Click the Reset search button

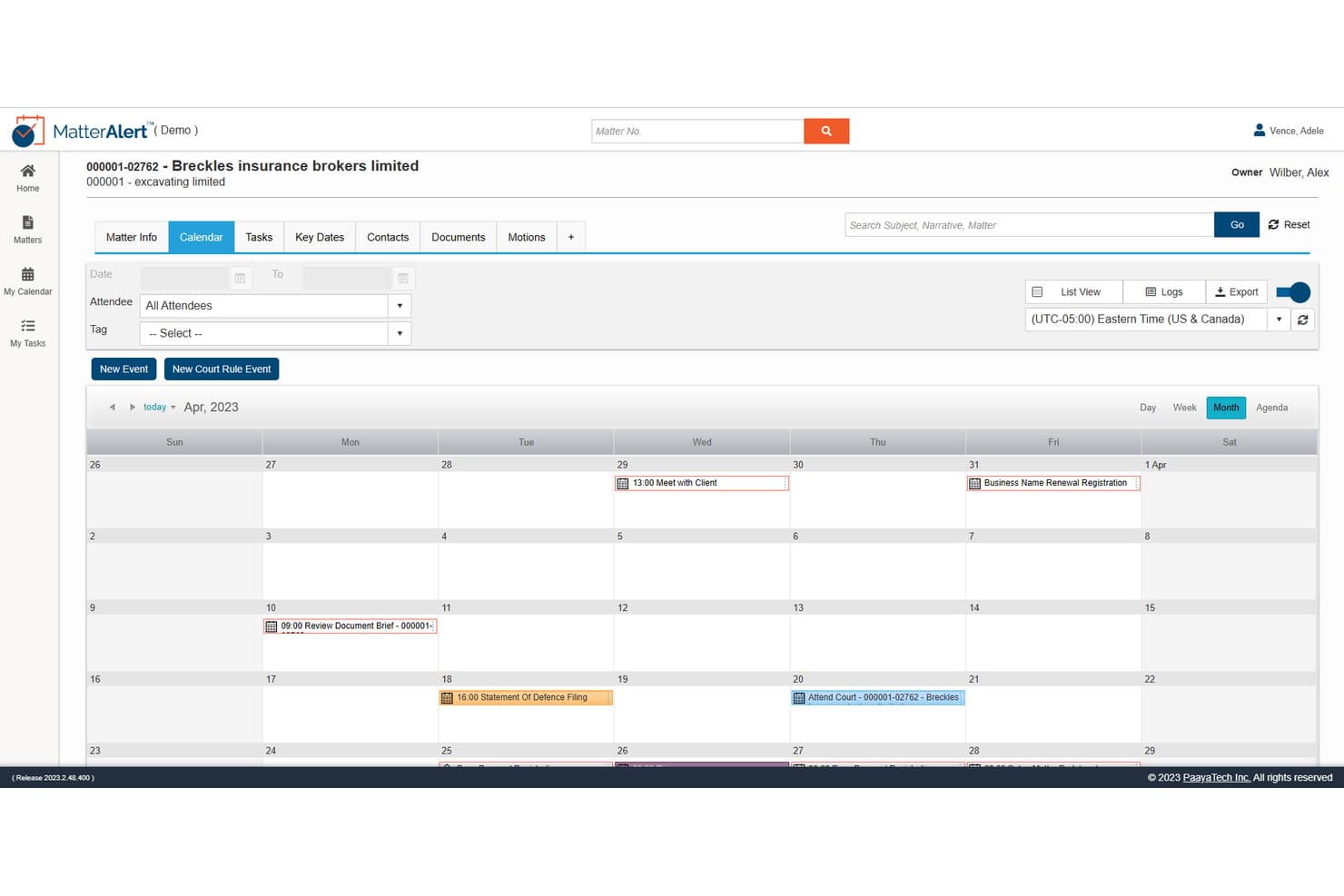point(1289,225)
